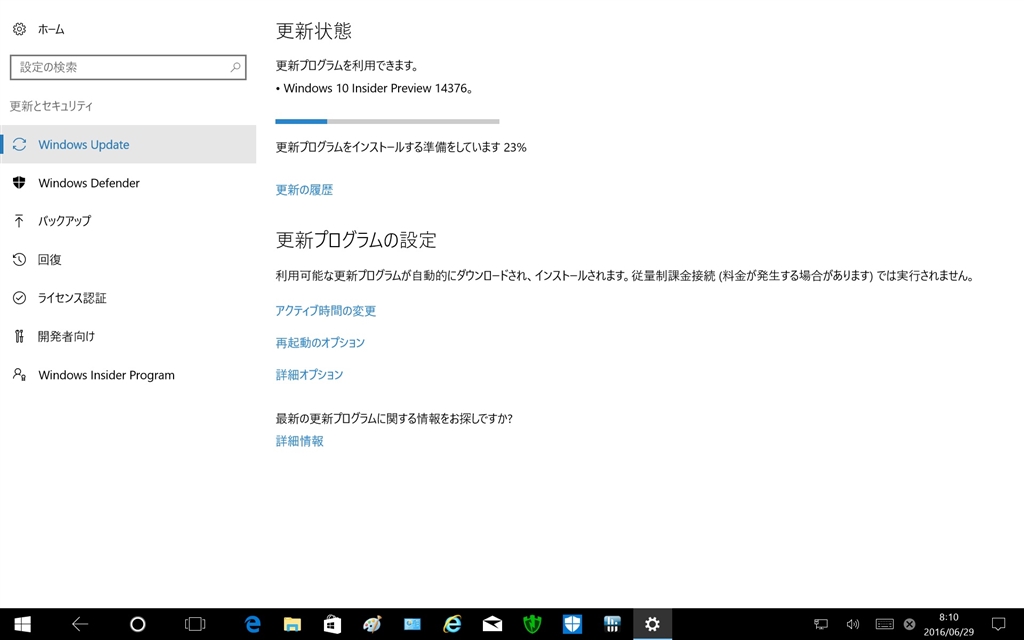This screenshot has width=1024, height=640.
Task: Click the circled X tray icon
Action: tap(909, 624)
